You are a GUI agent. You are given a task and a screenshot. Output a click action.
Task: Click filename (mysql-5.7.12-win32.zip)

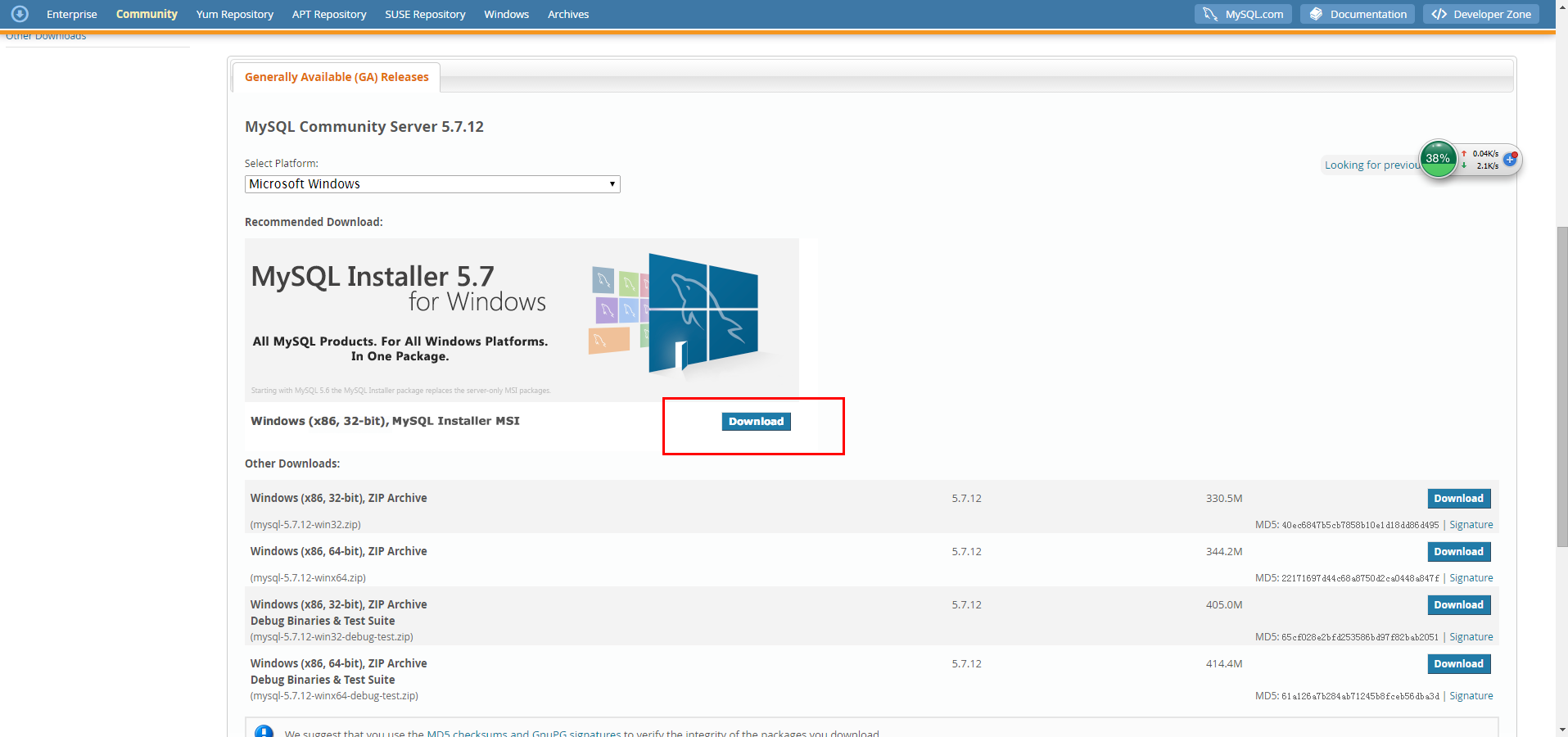click(x=305, y=525)
